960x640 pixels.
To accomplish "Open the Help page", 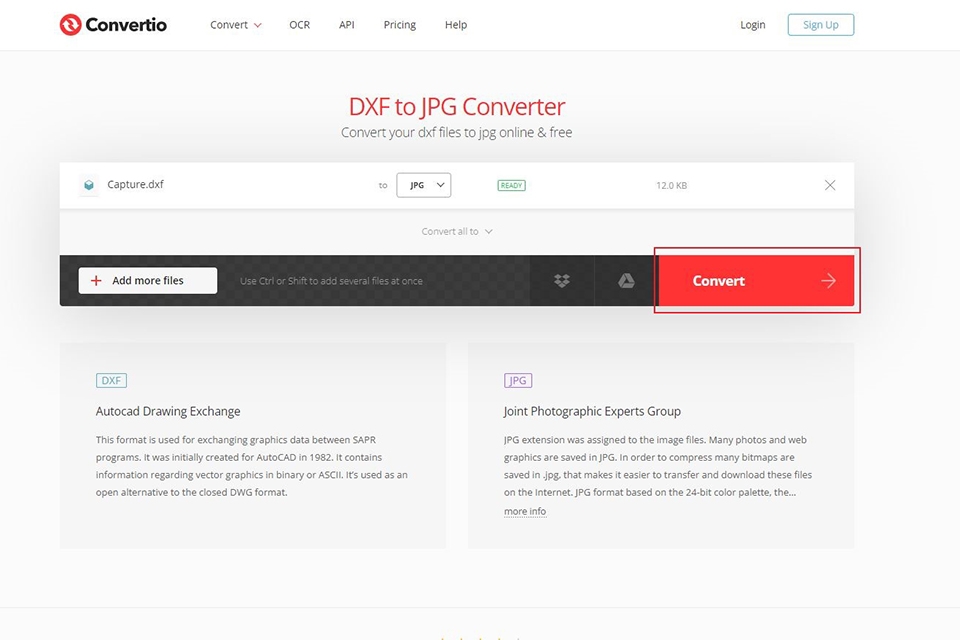I will point(456,24).
